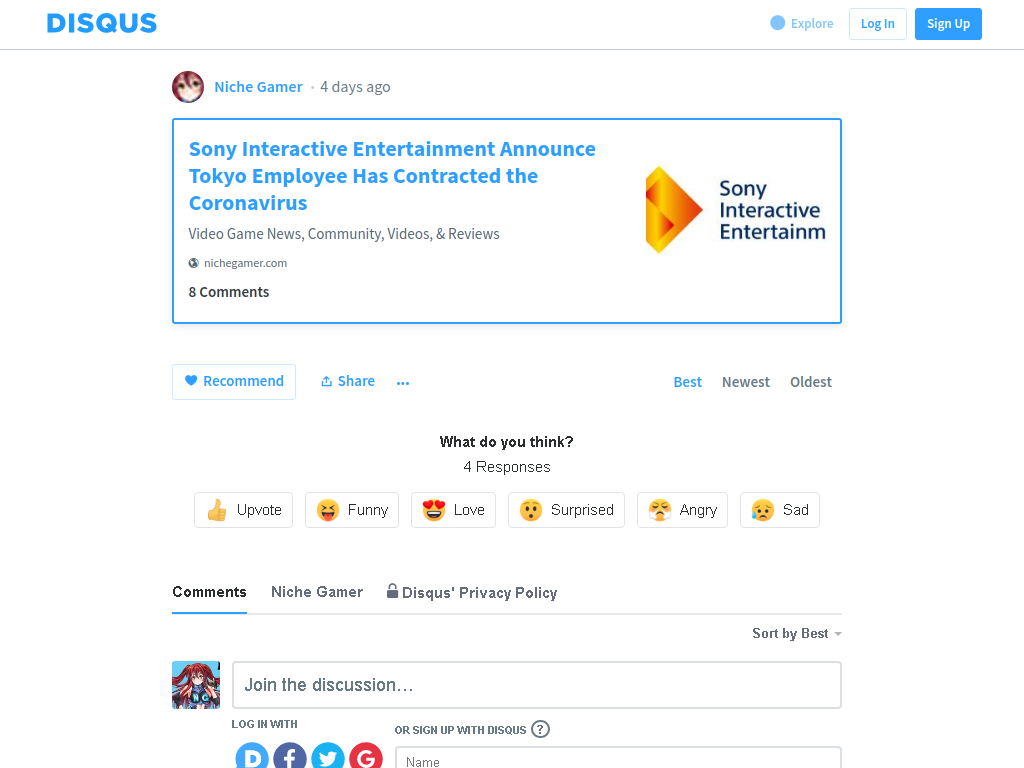This screenshot has height=768, width=1024.
Task: Click the Name input field
Action: [x=618, y=758]
